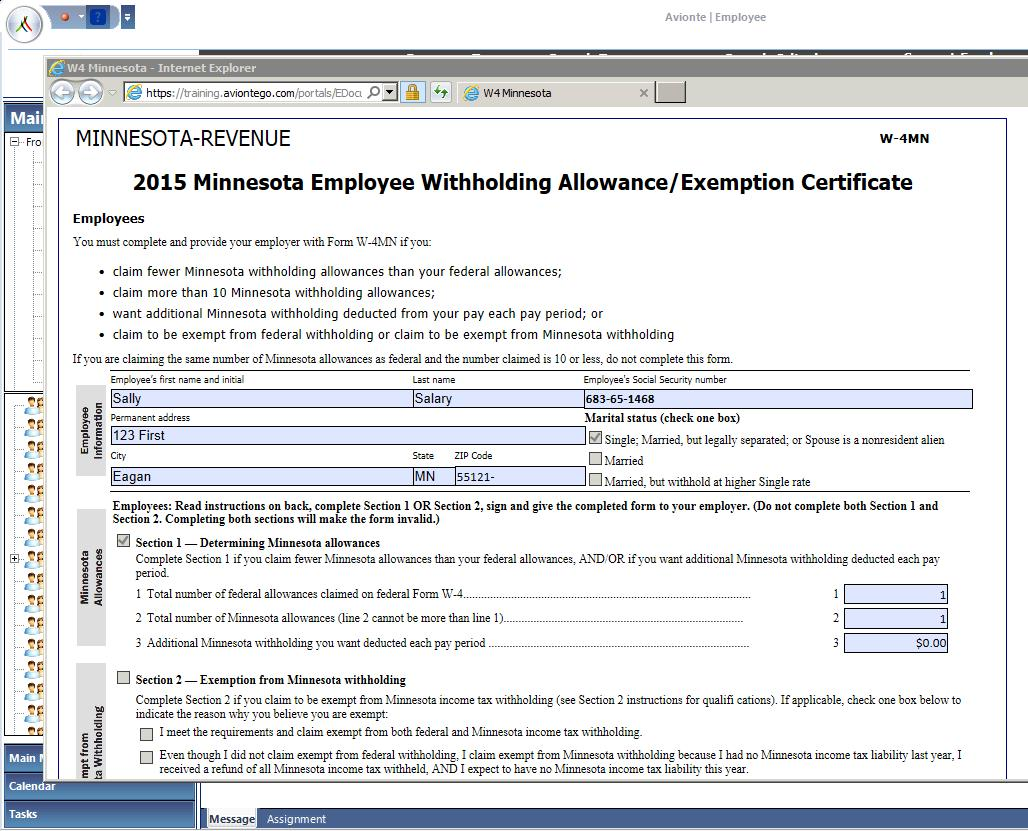Open recent pages arrow beside Forward button
Viewport: 1028px width, 831px height.
point(112,93)
